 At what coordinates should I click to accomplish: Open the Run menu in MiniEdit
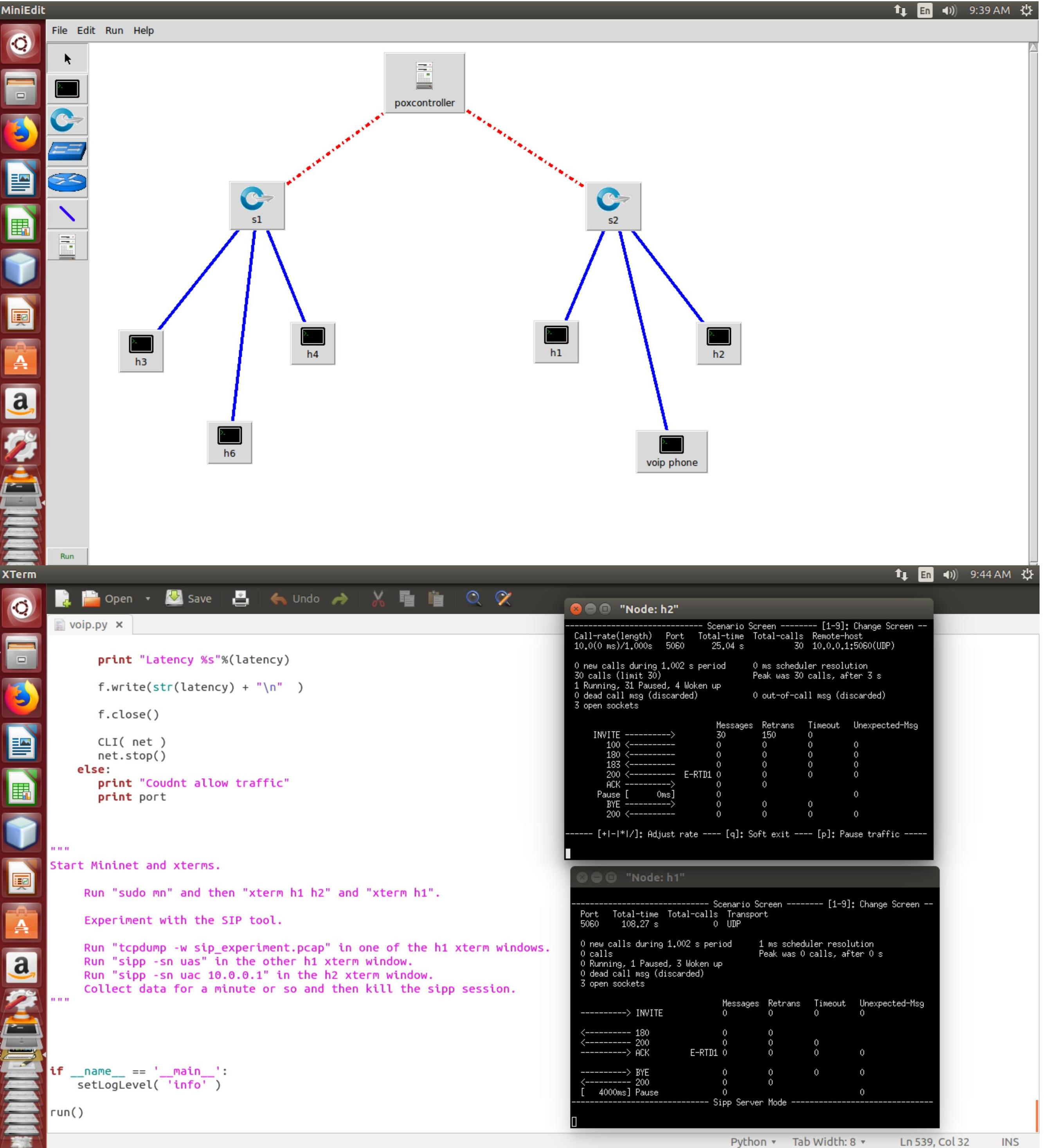tap(114, 30)
